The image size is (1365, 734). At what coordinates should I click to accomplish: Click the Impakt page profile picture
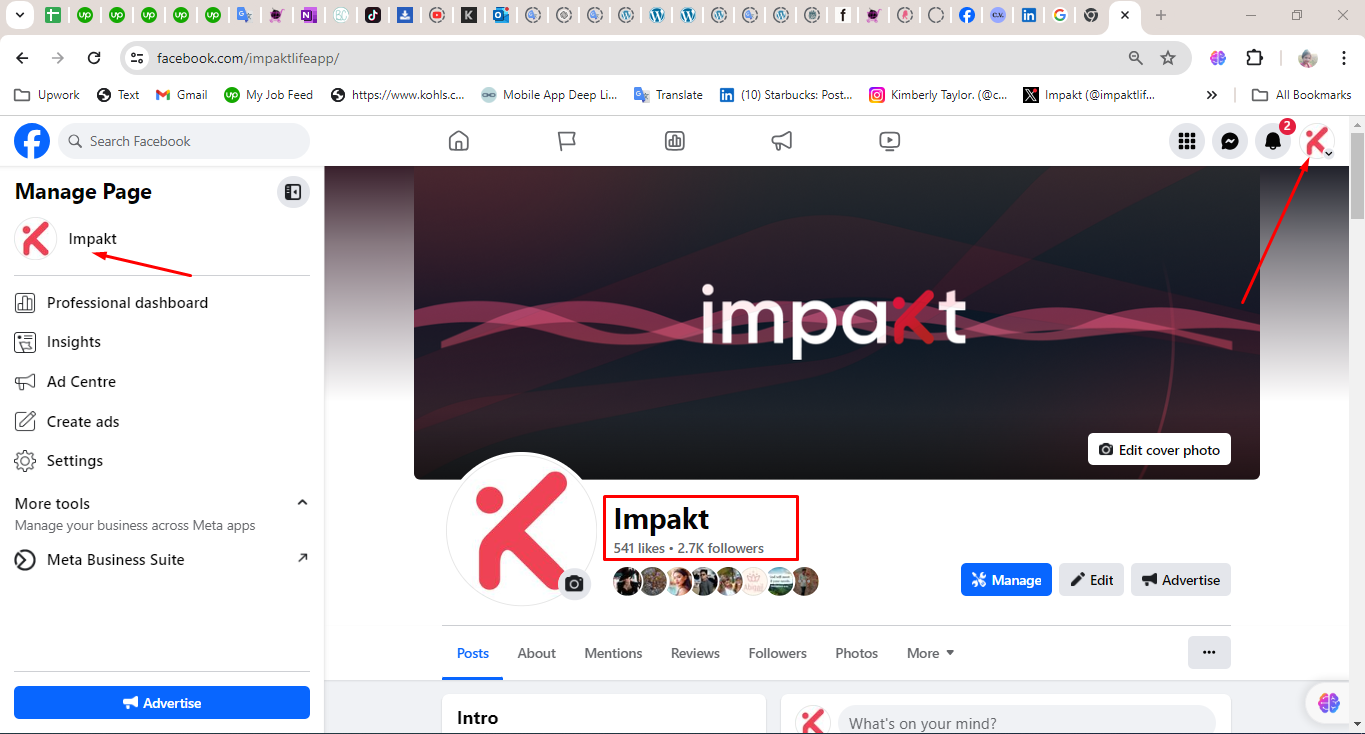pos(520,529)
